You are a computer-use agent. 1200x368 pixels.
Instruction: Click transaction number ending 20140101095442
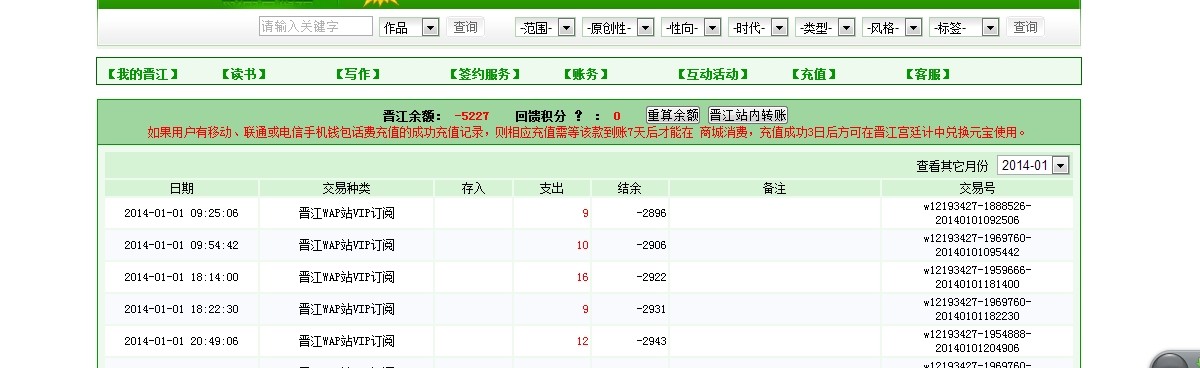pyautogui.click(x=977, y=245)
